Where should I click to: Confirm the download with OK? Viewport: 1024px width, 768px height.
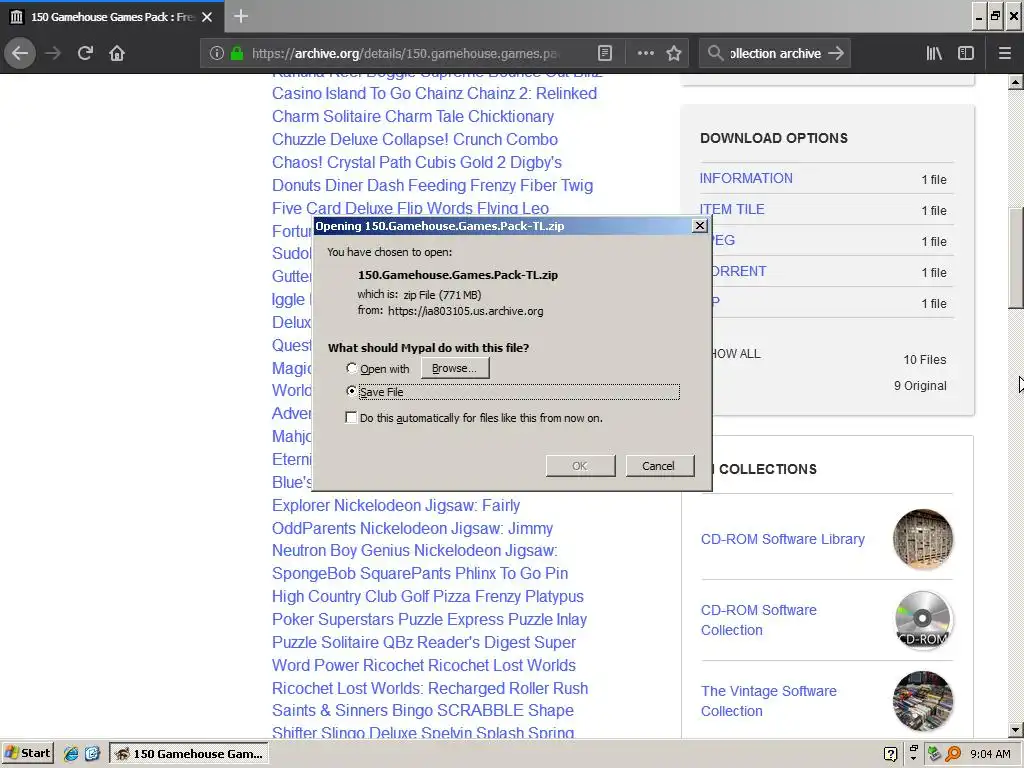point(580,466)
